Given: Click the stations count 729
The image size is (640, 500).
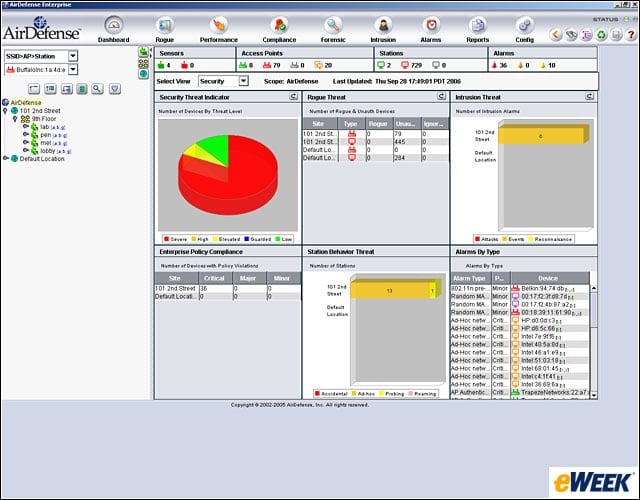Looking at the screenshot, I should tap(416, 65).
